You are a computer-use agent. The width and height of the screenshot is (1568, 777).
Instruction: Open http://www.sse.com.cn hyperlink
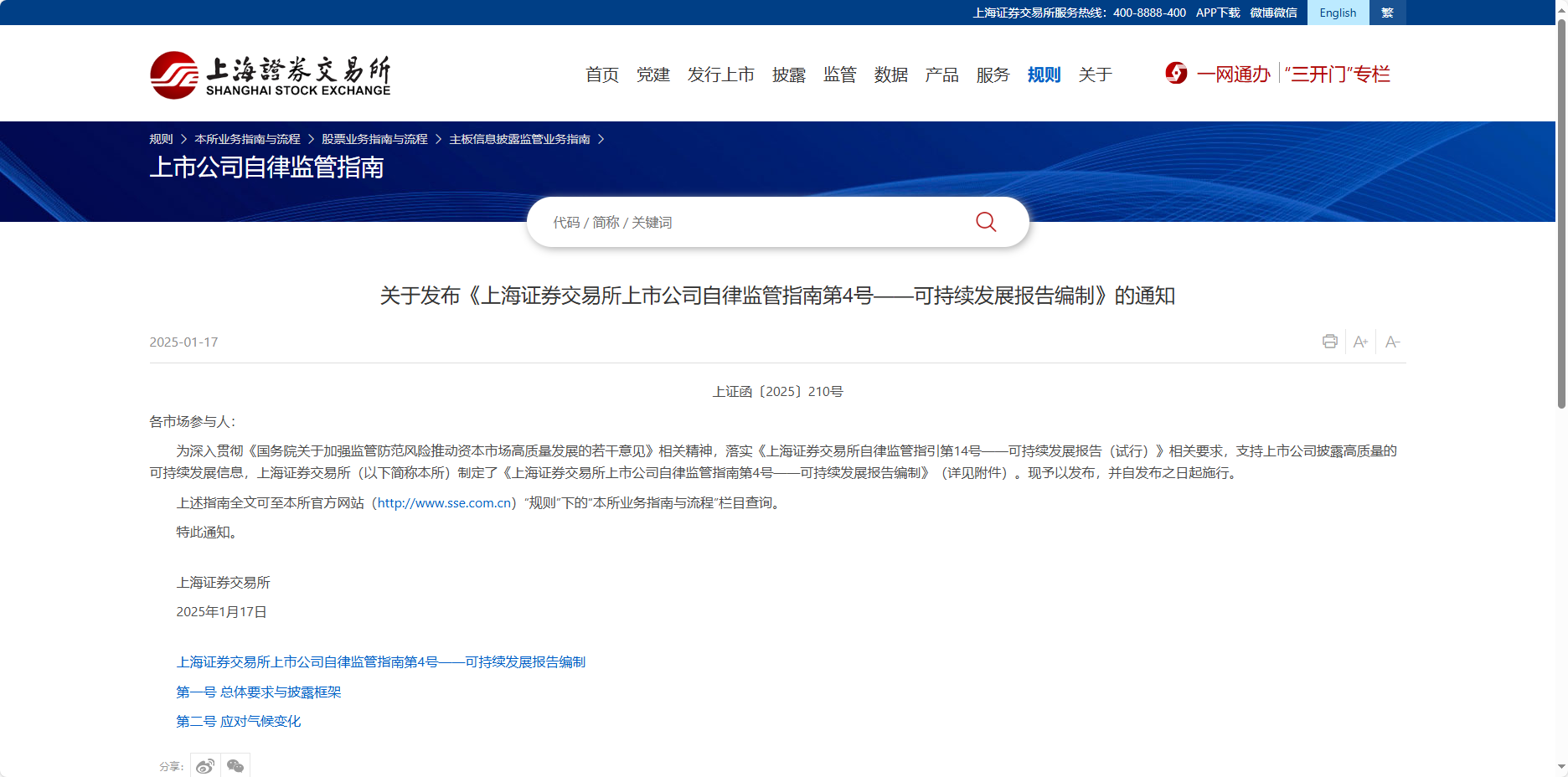point(444,503)
